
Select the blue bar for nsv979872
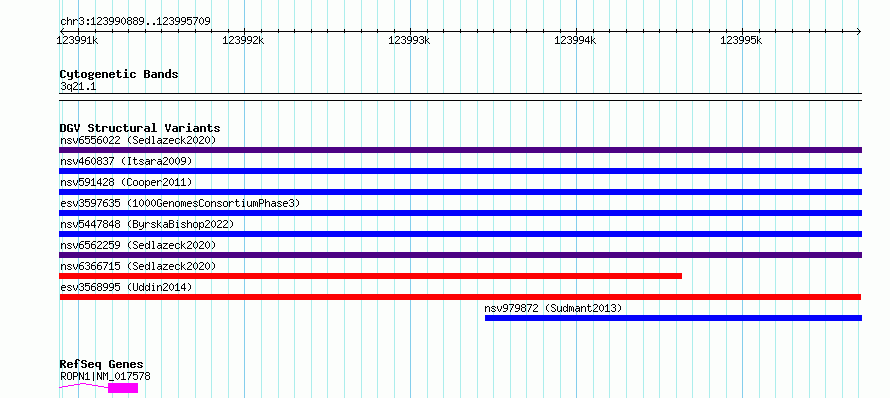coord(673,318)
